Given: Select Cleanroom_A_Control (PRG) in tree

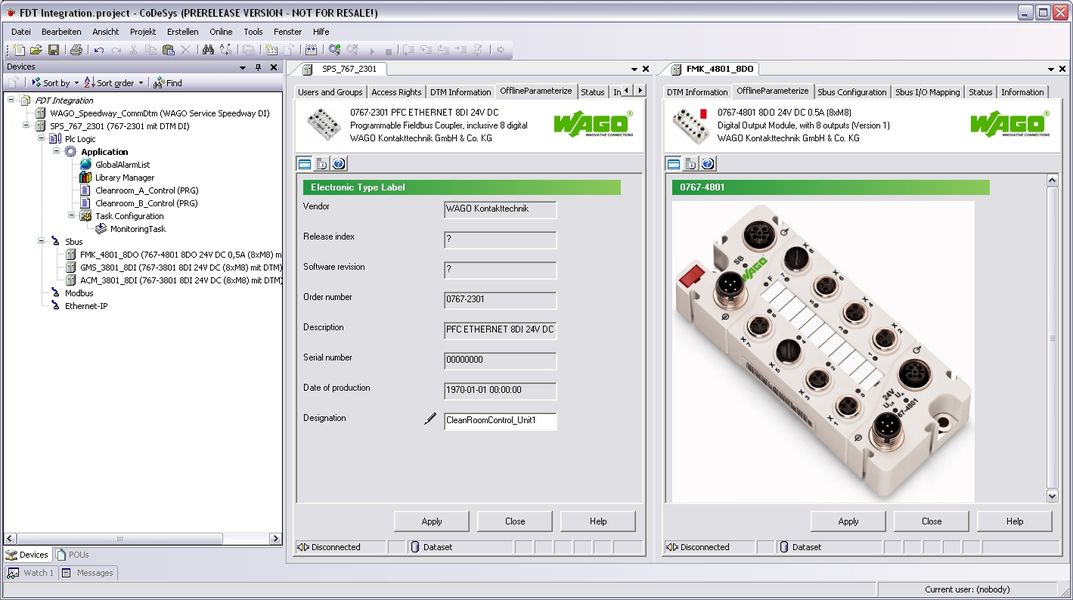Looking at the screenshot, I should point(146,190).
